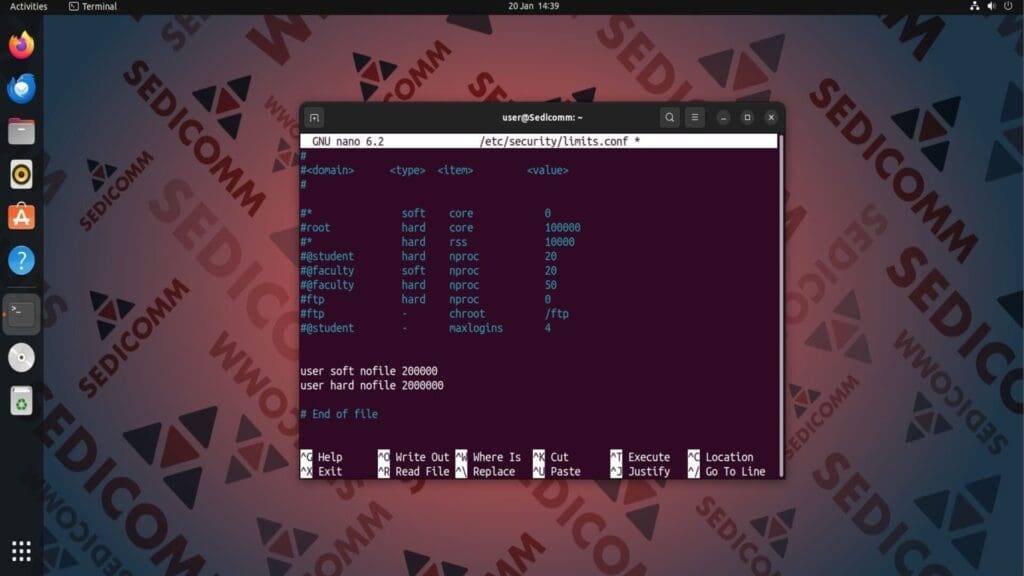The image size is (1024, 576).
Task: Show the Applications grid icon
Action: 21,551
